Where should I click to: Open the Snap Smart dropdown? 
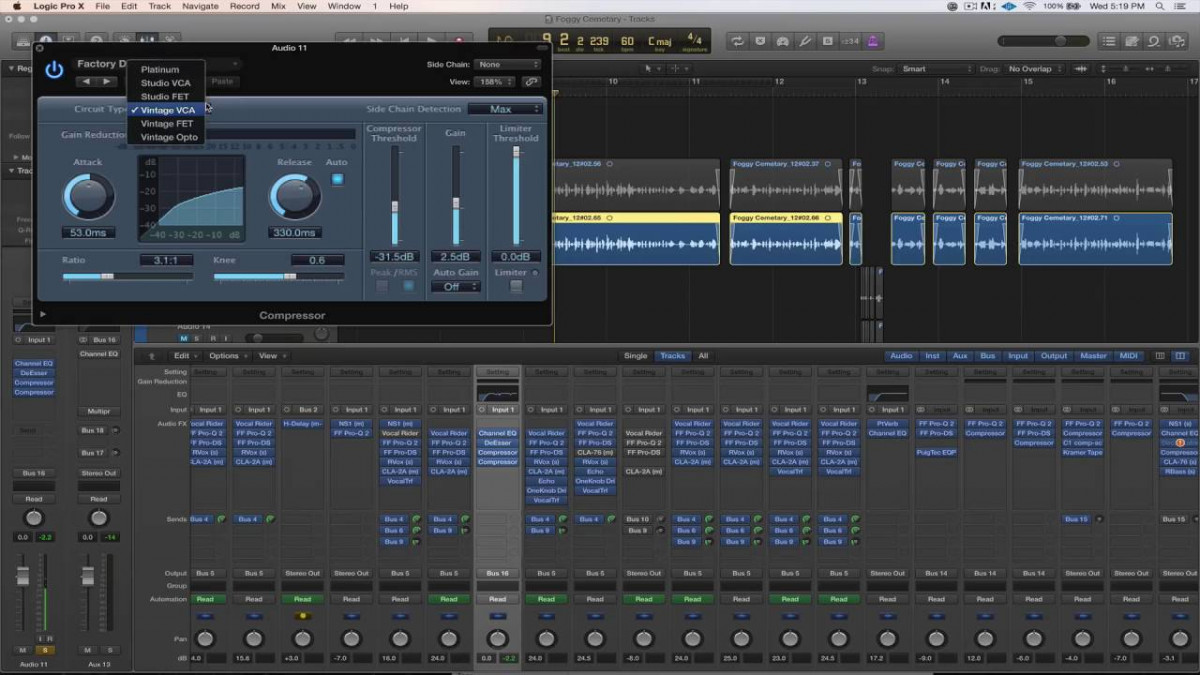point(934,69)
